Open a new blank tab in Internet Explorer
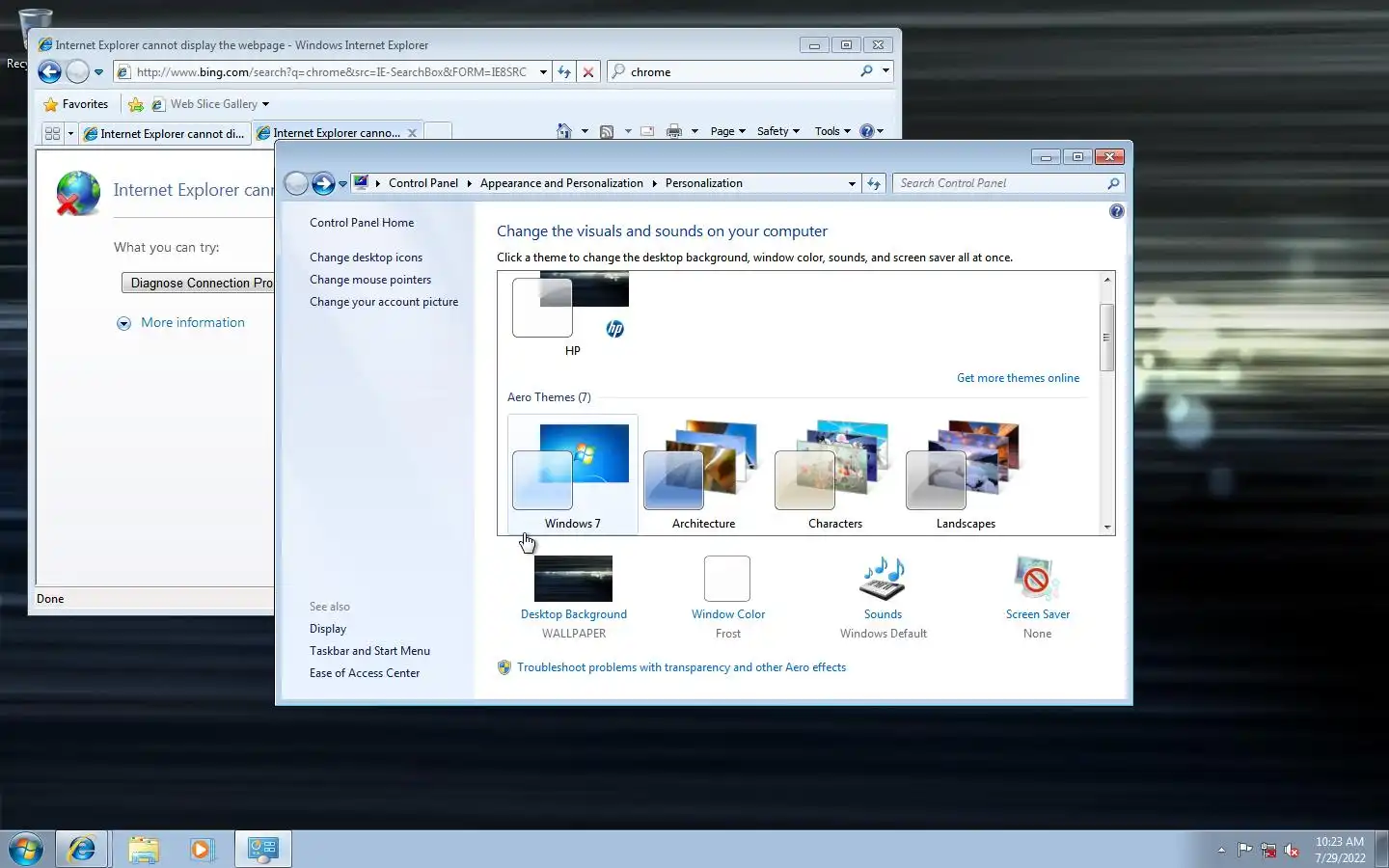Screen dimensions: 1389x868 tap(438, 132)
